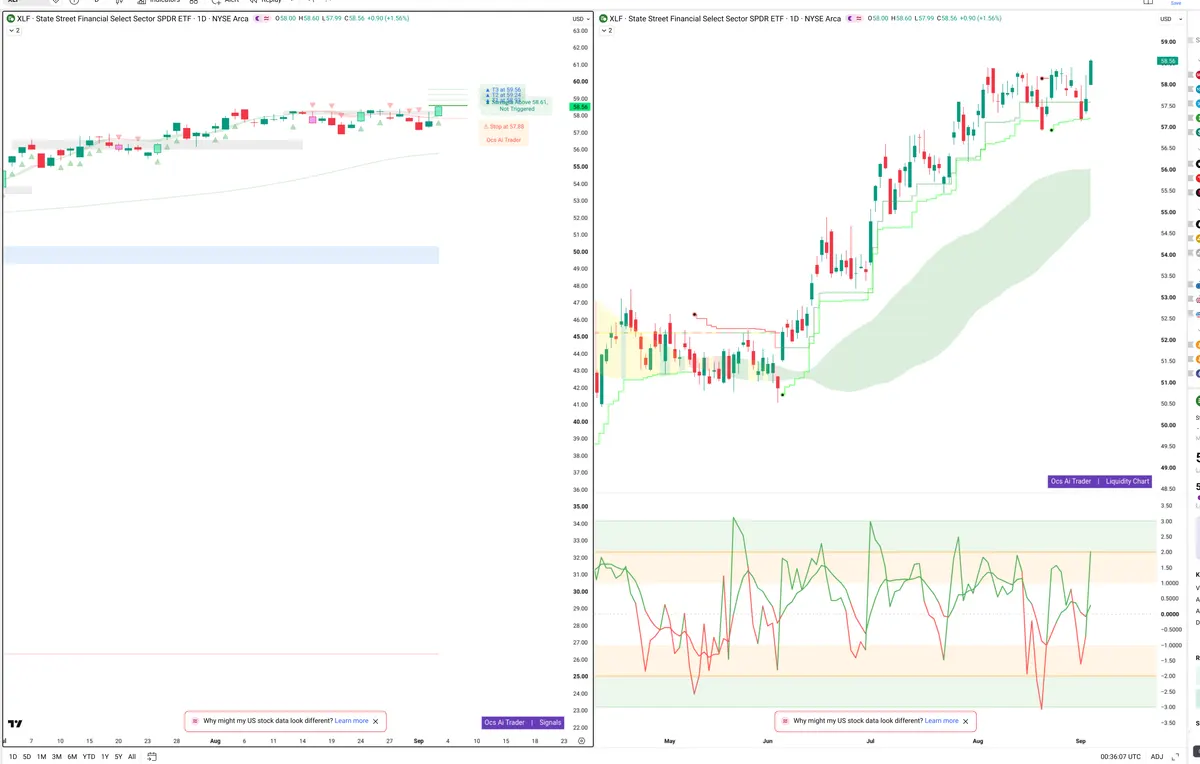Click the TradingView logo in left chart

click(15, 723)
